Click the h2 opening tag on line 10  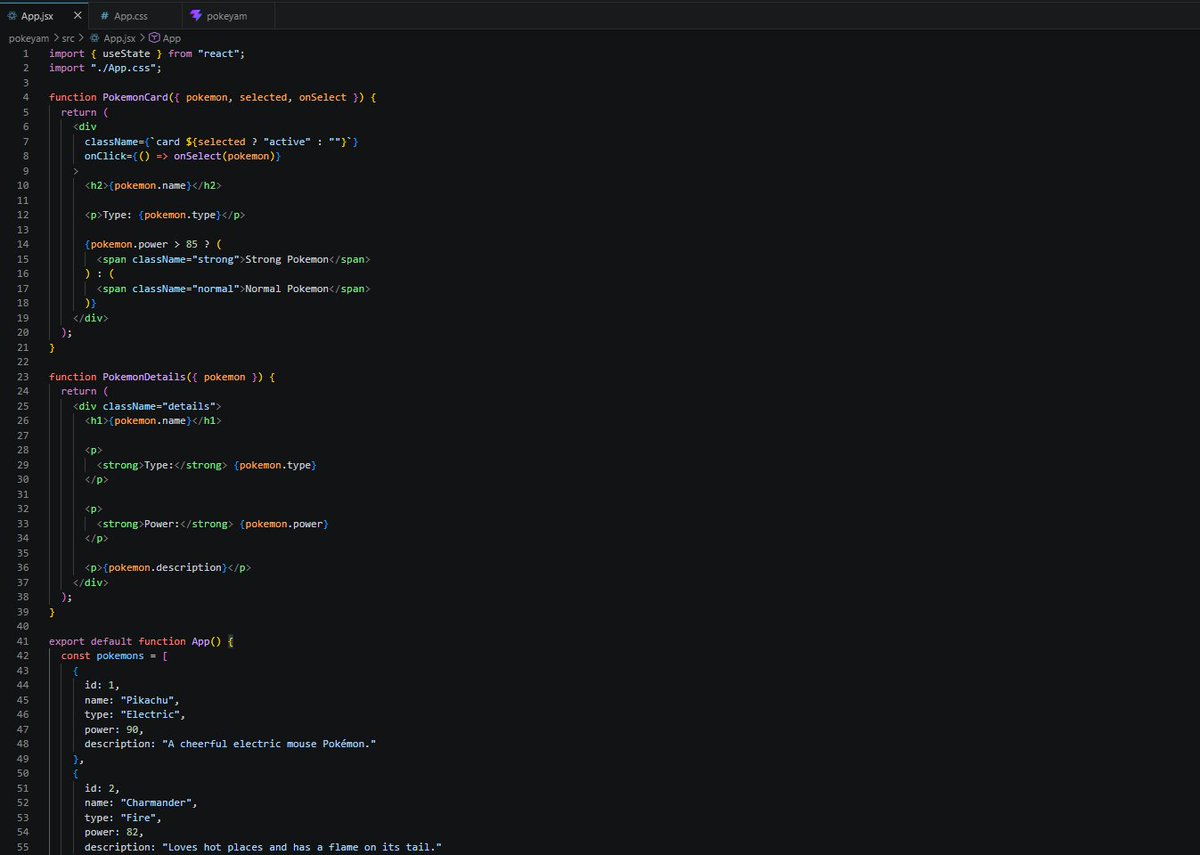pyautogui.click(x=97, y=186)
